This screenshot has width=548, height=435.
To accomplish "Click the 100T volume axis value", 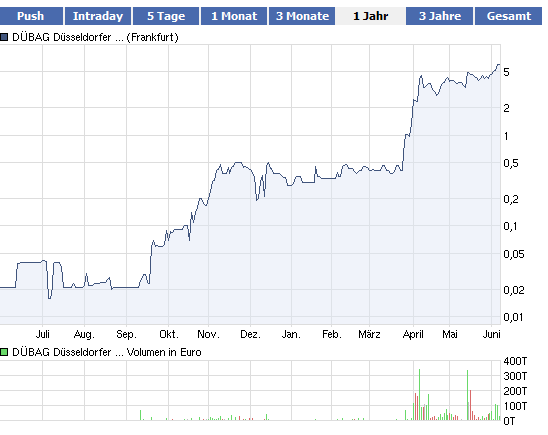I will 515,406.
